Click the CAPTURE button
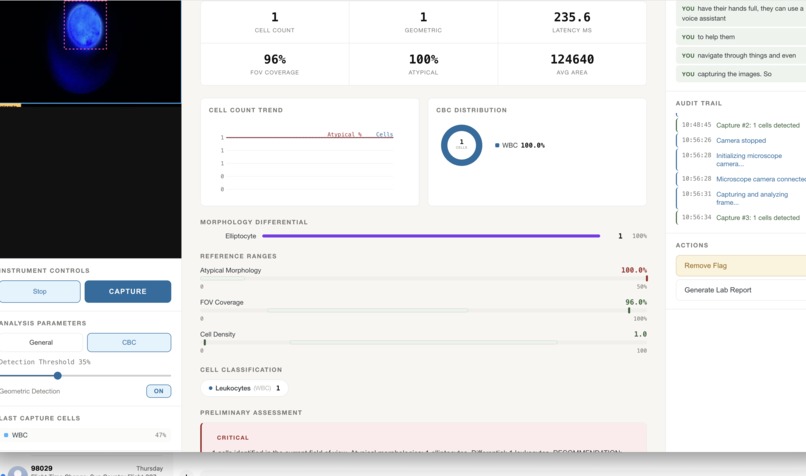 (127, 291)
